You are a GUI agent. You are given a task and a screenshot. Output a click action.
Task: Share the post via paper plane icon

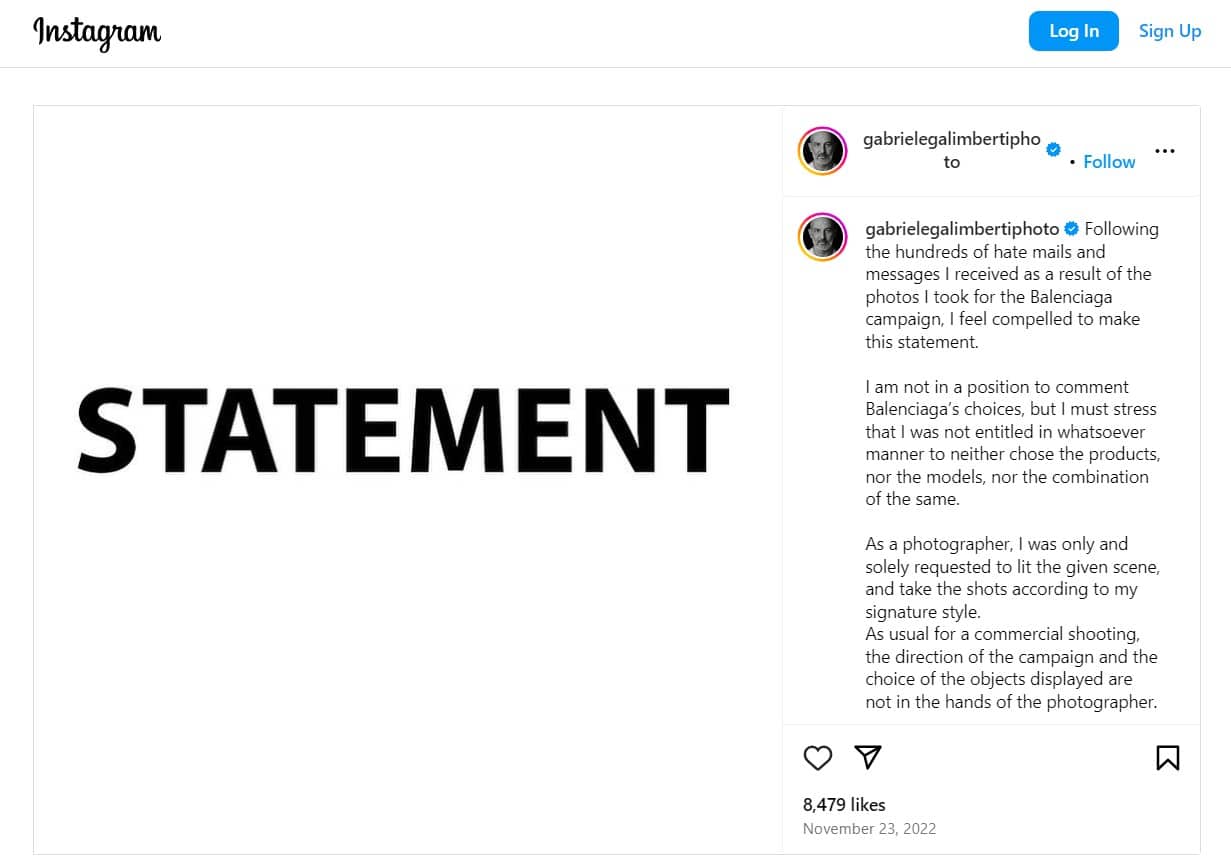click(x=868, y=757)
